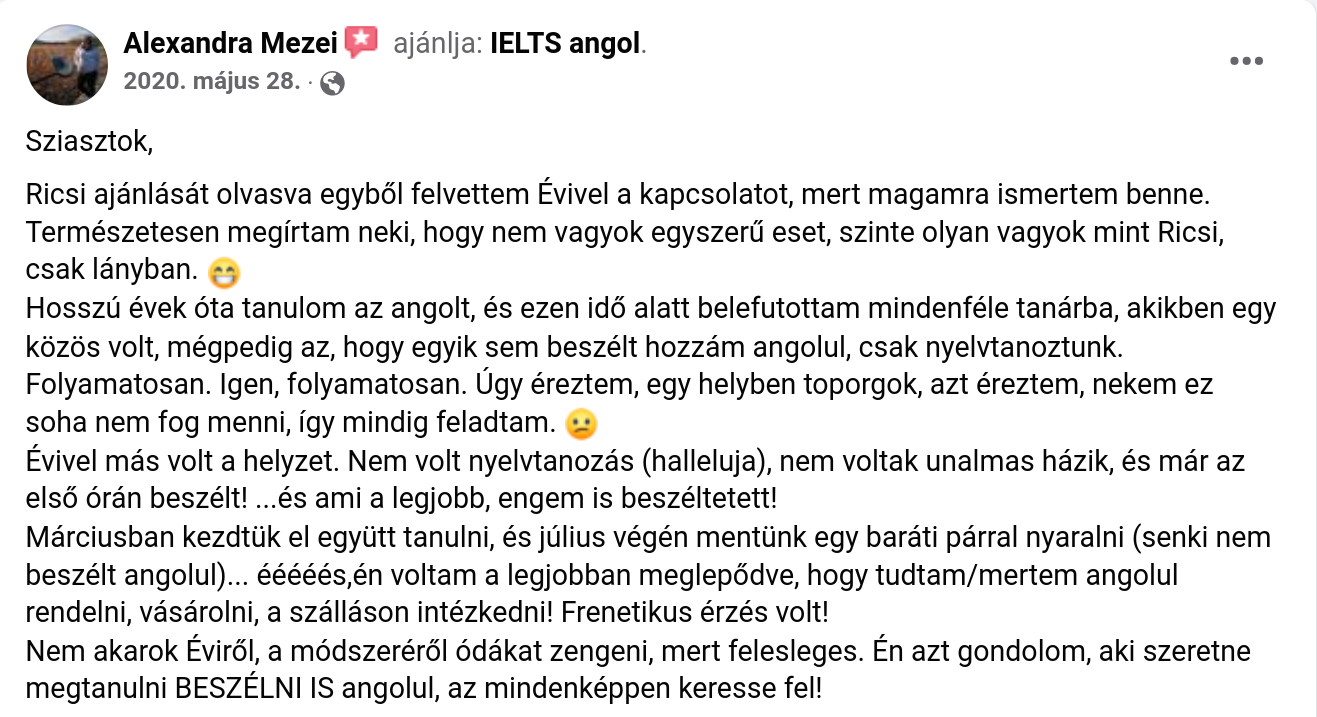Click the red recommendation star badge
The image size is (1317, 717).
click(x=361, y=43)
